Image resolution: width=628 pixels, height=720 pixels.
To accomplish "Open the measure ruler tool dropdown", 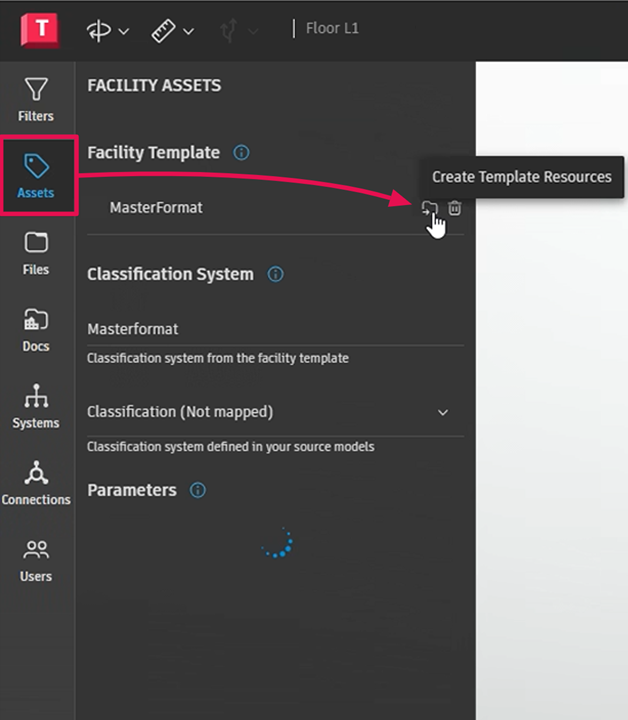I will click(172, 31).
